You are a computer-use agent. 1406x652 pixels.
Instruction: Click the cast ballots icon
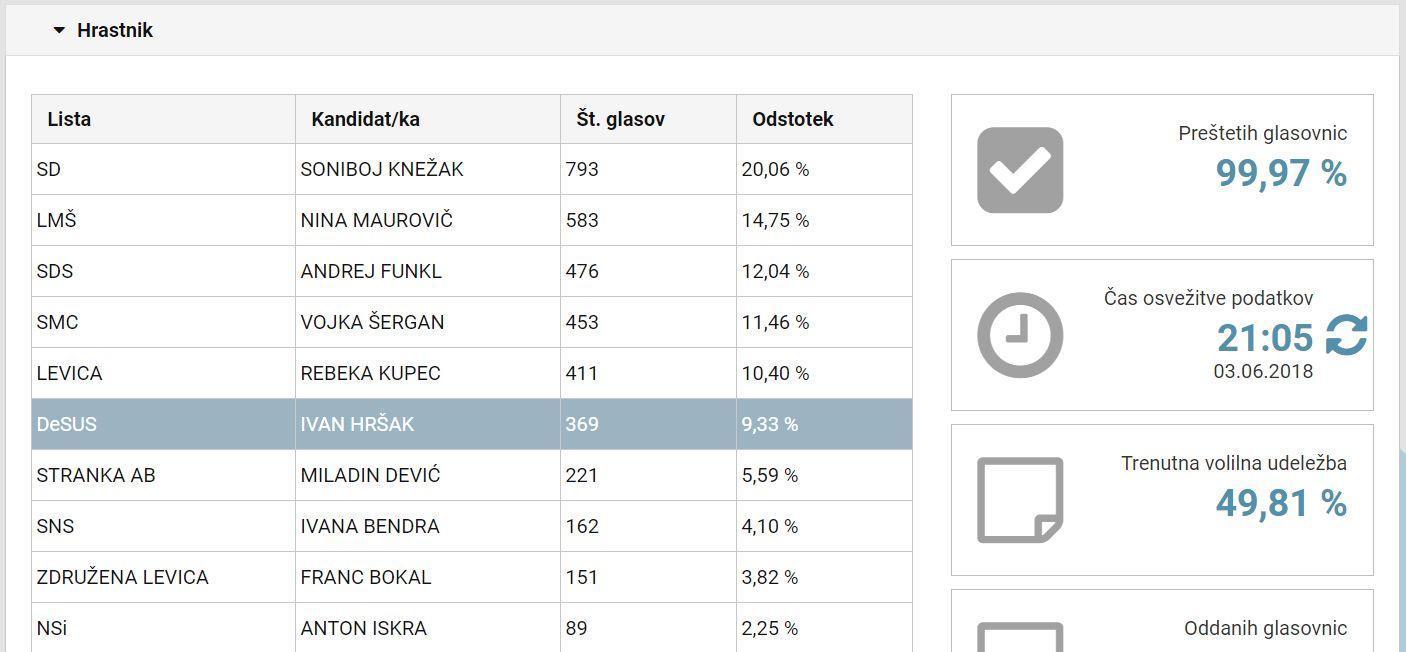(1019, 637)
